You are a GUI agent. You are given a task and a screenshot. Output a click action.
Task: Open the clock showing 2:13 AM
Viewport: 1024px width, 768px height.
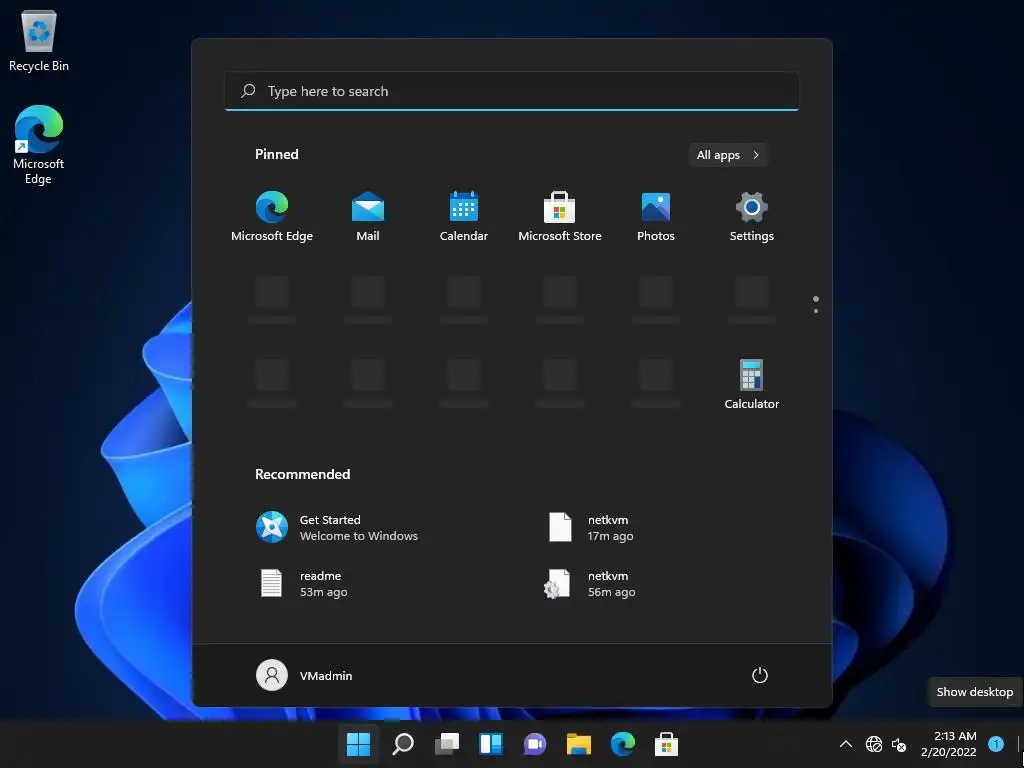pyautogui.click(x=948, y=744)
